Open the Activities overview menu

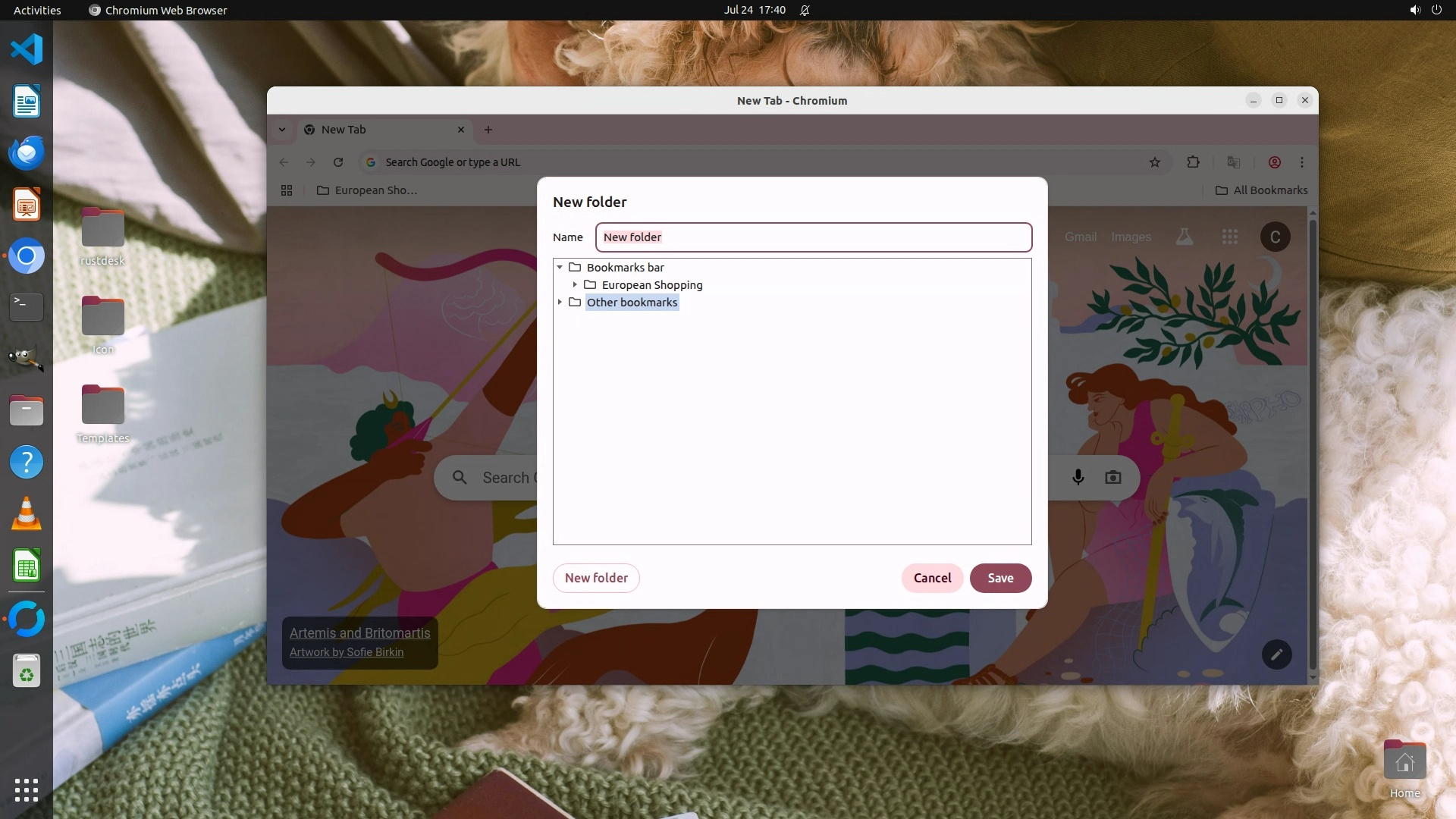pos(37,10)
